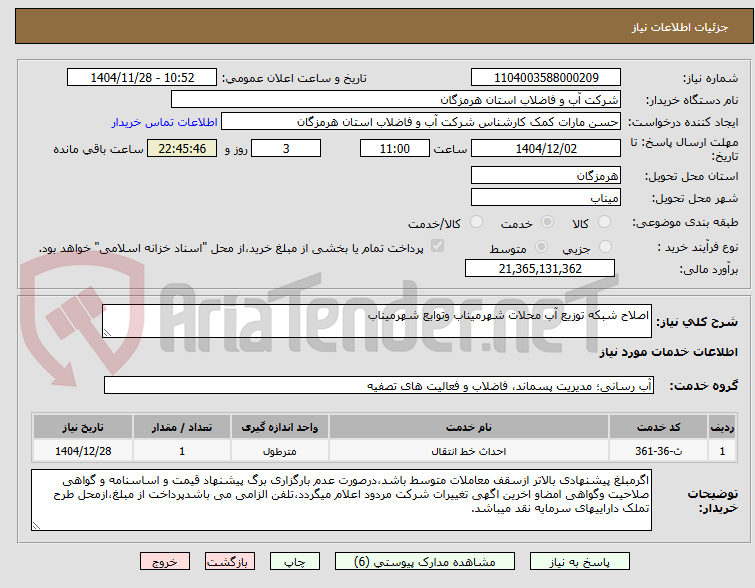Click the تاریخ نیاز column header
The image size is (755, 588).
[83, 427]
